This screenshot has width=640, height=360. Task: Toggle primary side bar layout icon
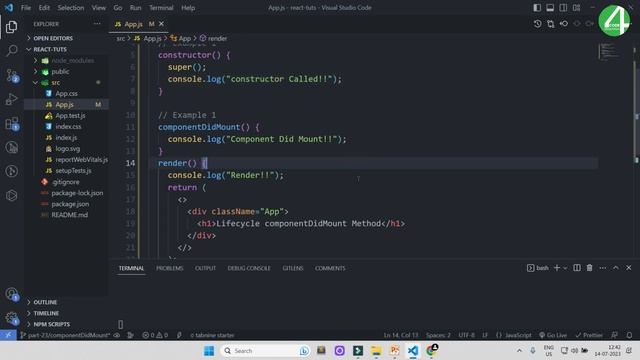point(537,8)
